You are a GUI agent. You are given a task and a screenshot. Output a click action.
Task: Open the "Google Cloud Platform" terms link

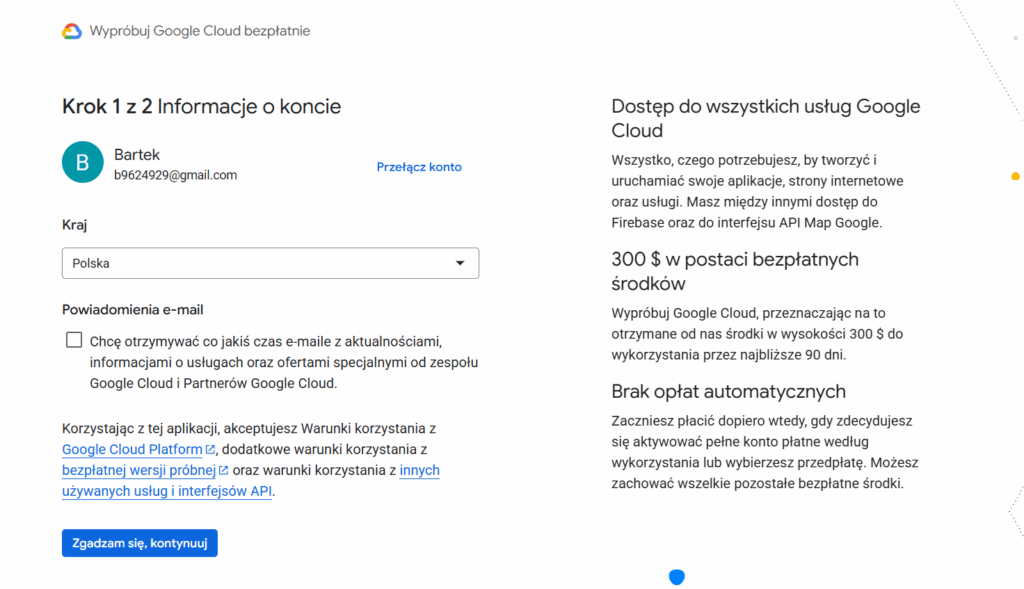coord(132,450)
